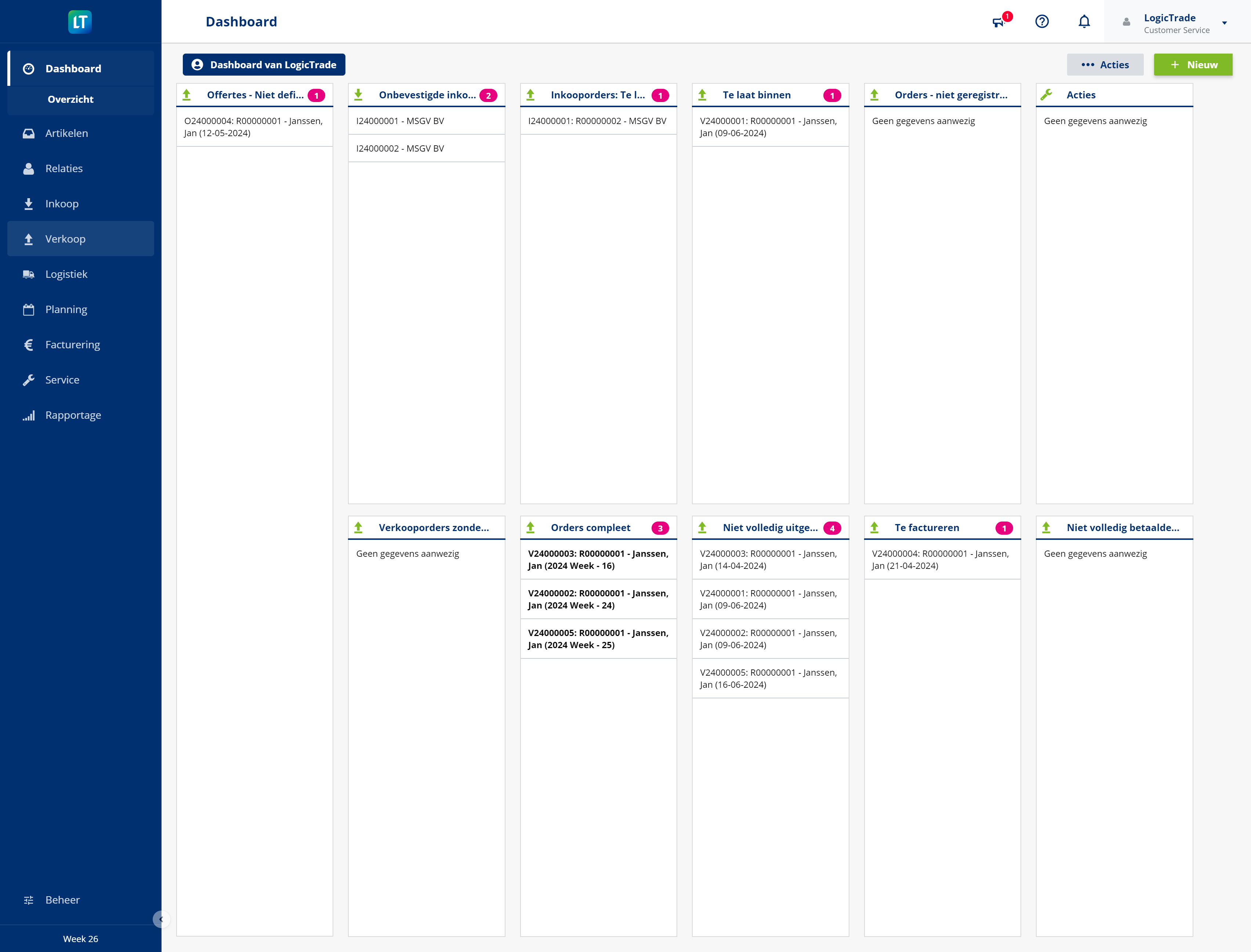The height and width of the screenshot is (952, 1251).
Task: Open the Beheer menu
Action: (81, 900)
